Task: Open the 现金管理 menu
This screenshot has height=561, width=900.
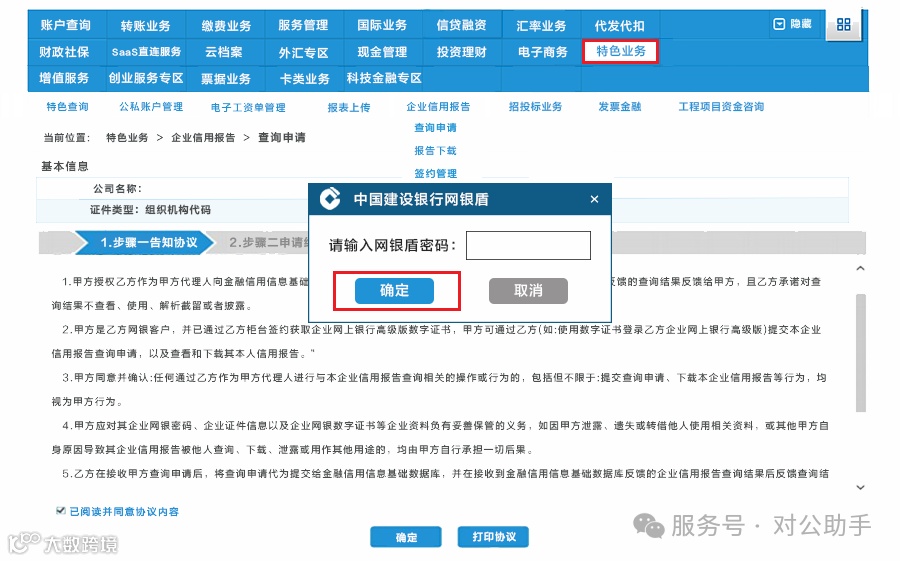Action: tap(382, 52)
